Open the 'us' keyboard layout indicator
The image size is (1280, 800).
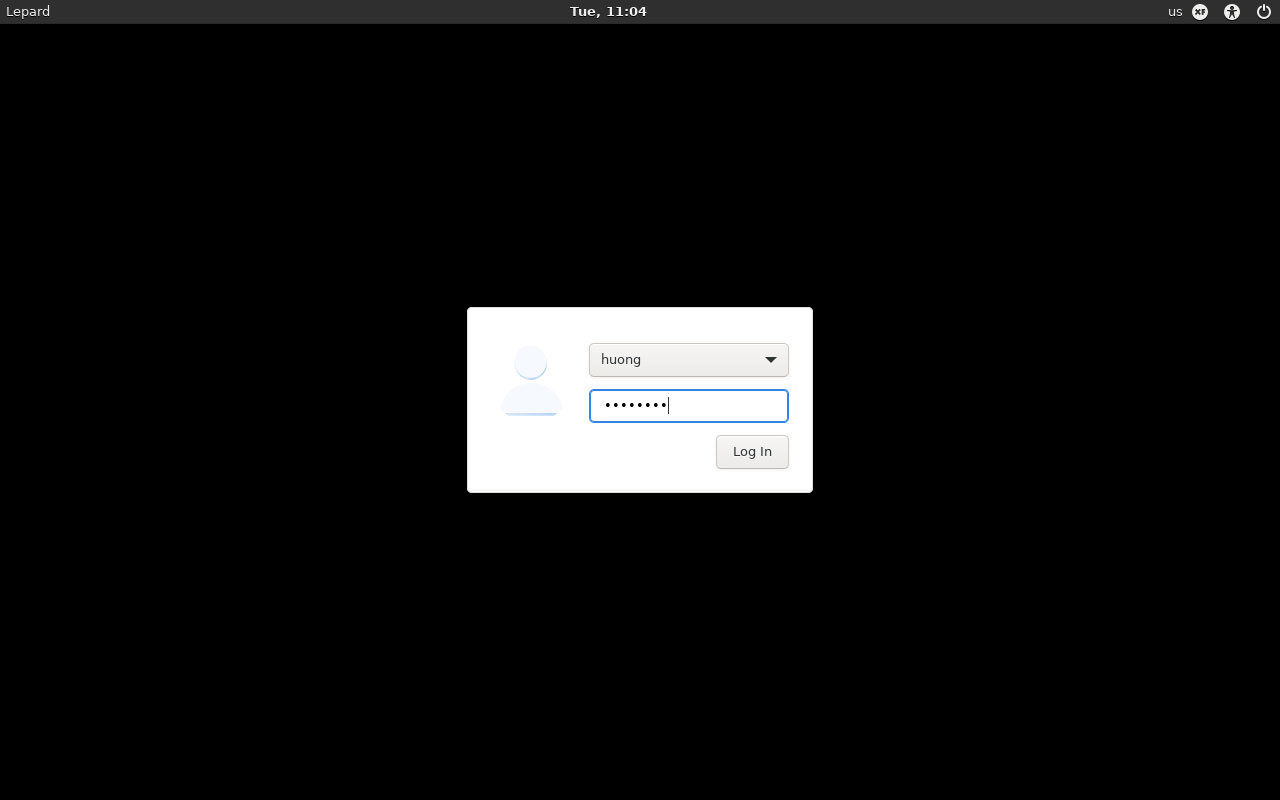pos(1175,12)
